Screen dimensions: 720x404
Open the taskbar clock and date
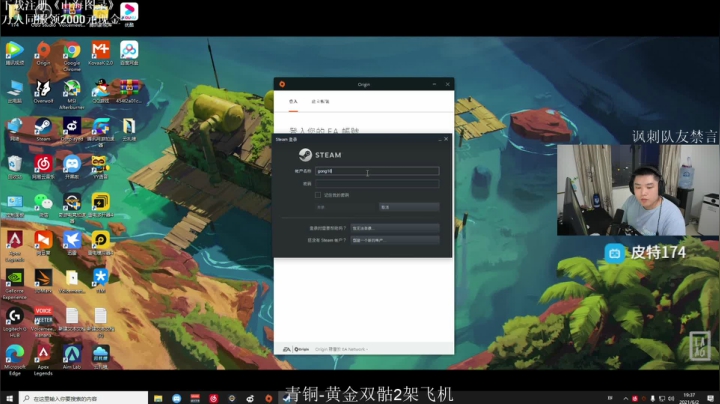(689, 398)
